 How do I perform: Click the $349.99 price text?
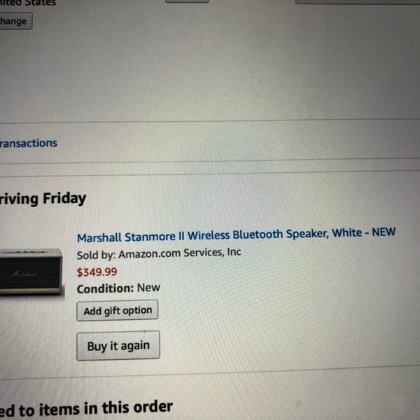pos(97,272)
